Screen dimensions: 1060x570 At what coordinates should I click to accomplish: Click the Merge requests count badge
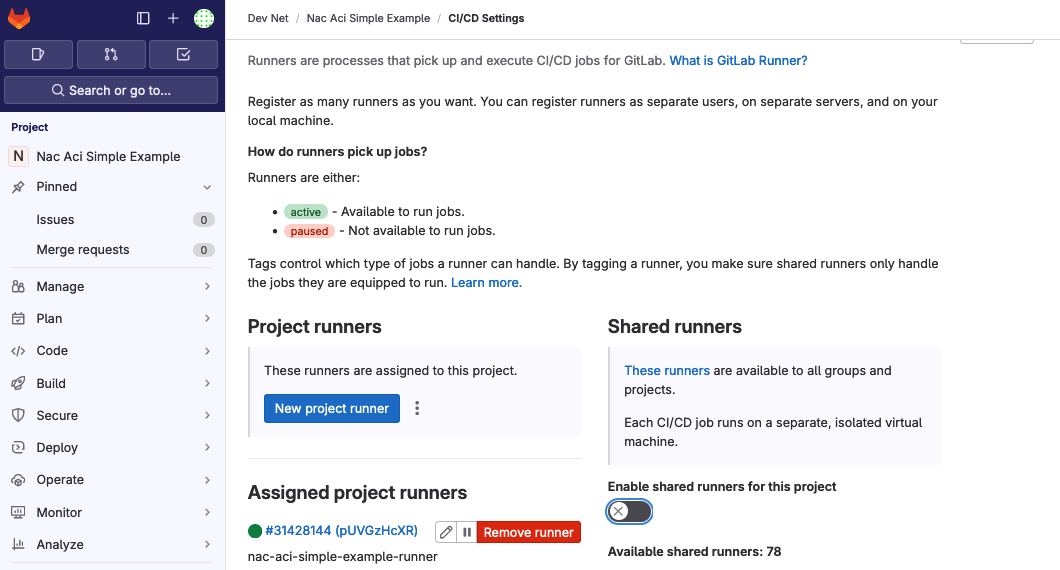(203, 250)
